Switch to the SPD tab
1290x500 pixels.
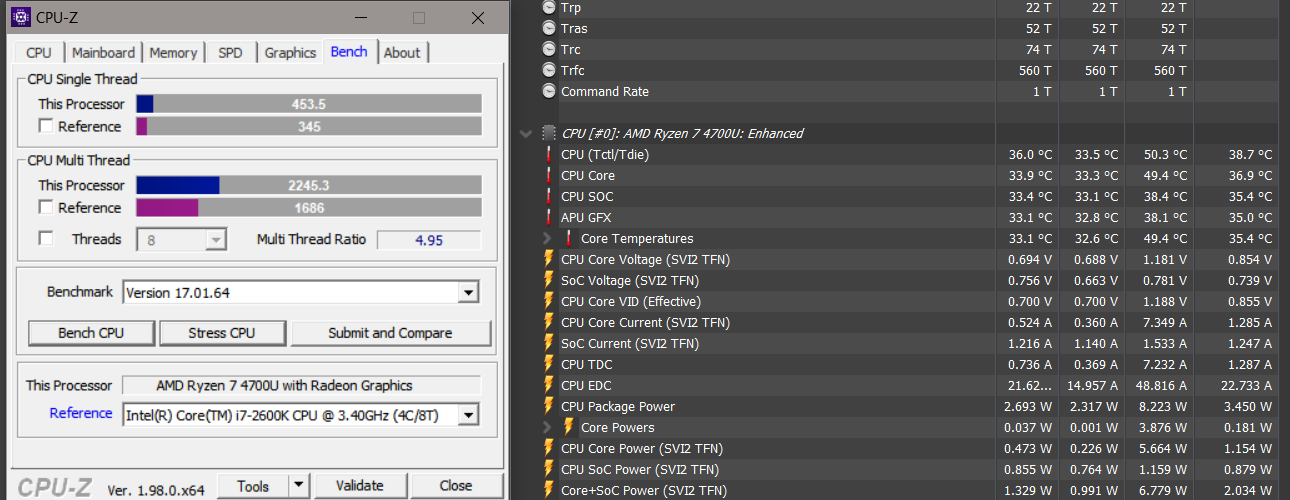tap(230, 53)
